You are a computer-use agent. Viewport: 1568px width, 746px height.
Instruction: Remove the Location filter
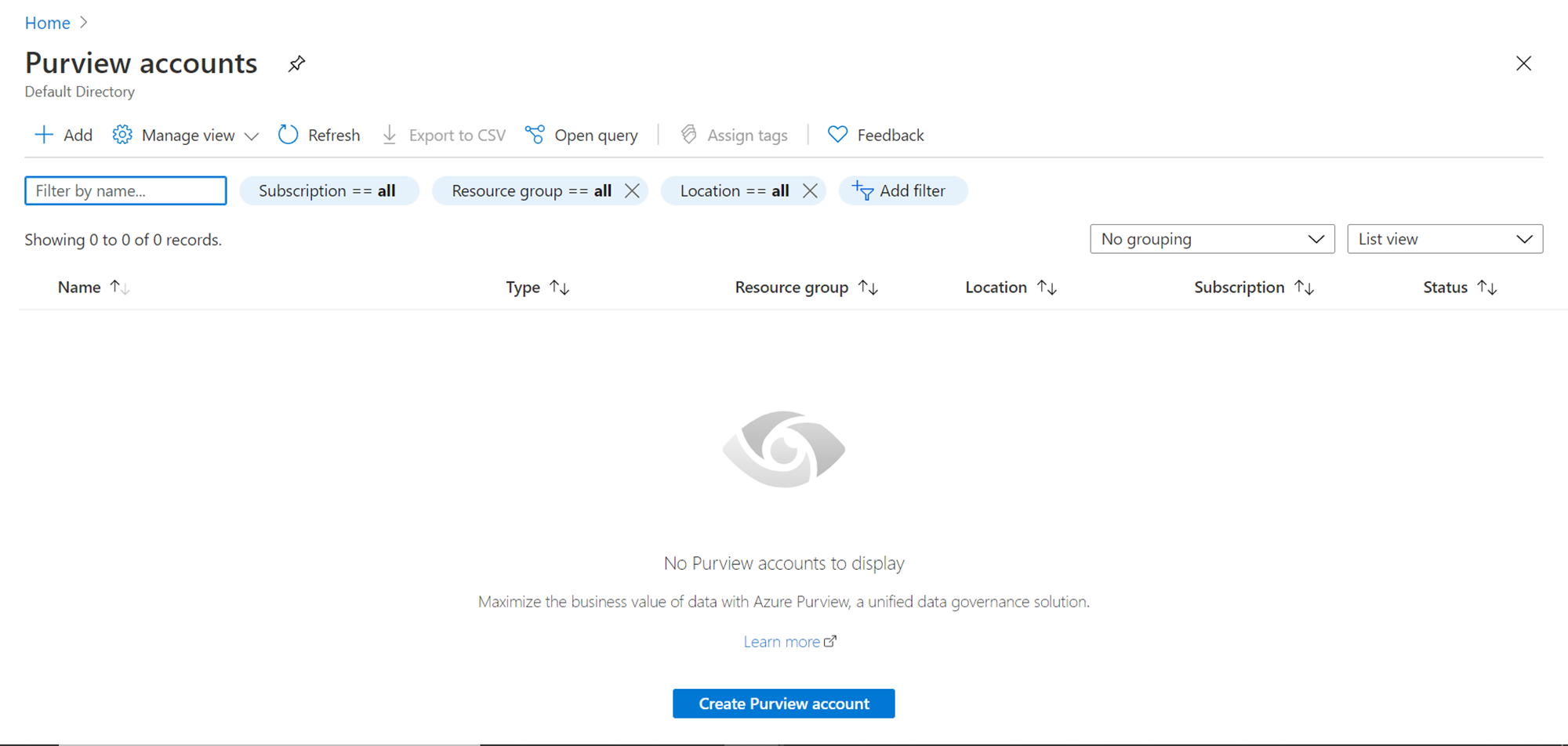coord(810,190)
